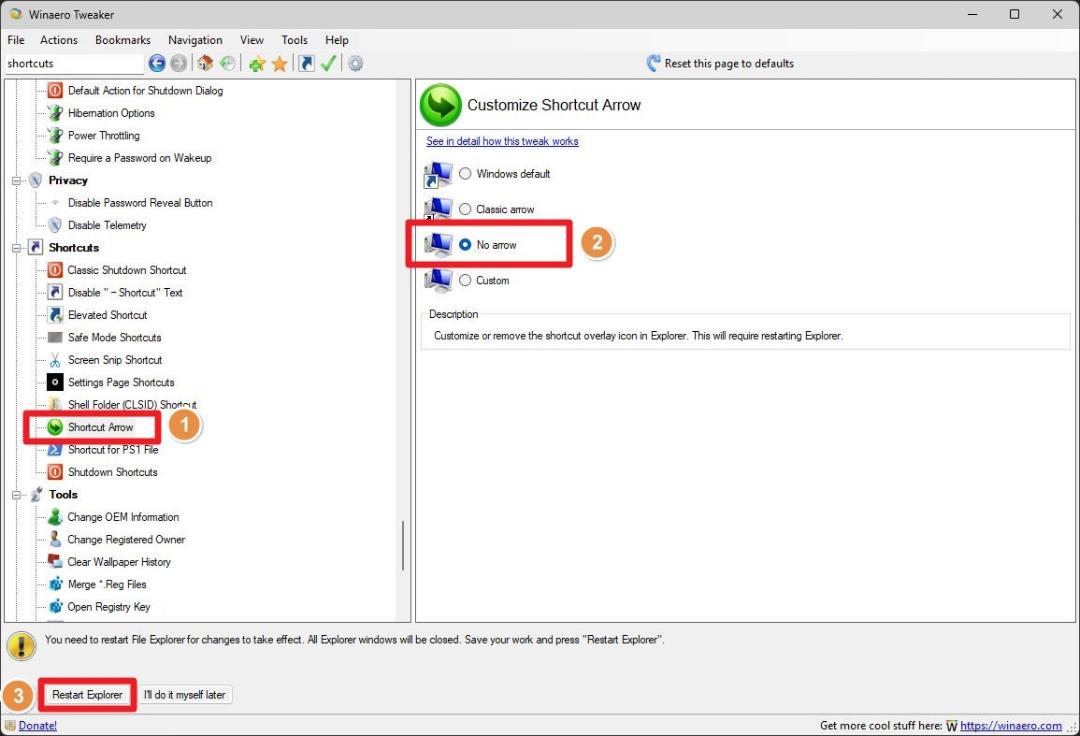Open the View menu
This screenshot has width=1080, height=736.
pos(251,40)
